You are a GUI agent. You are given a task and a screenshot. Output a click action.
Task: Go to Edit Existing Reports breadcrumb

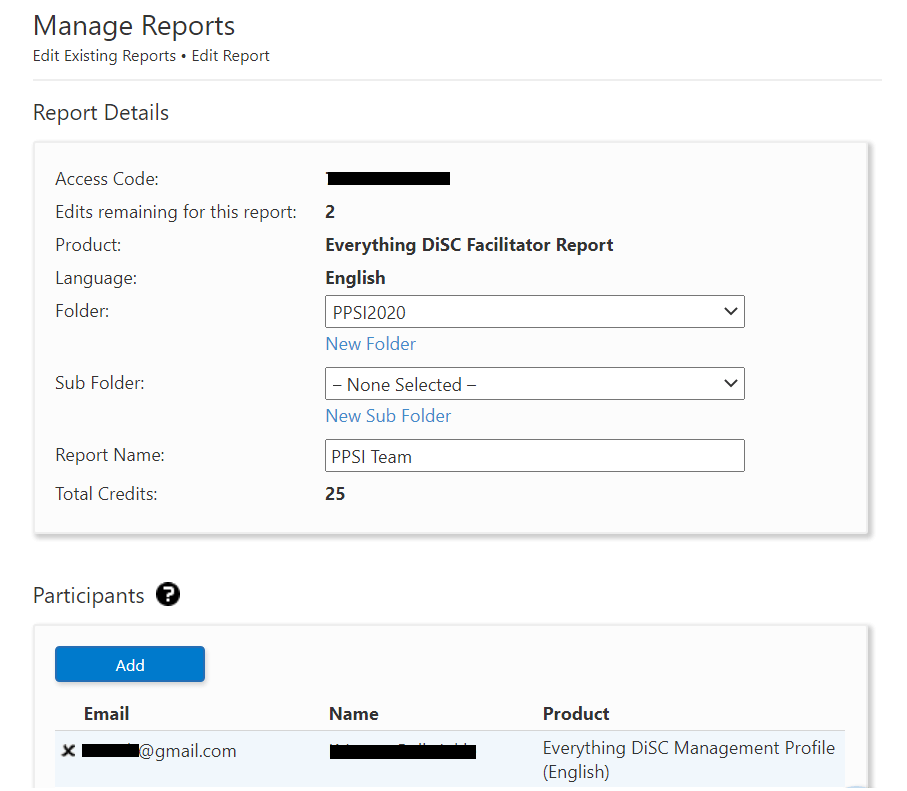[x=104, y=56]
